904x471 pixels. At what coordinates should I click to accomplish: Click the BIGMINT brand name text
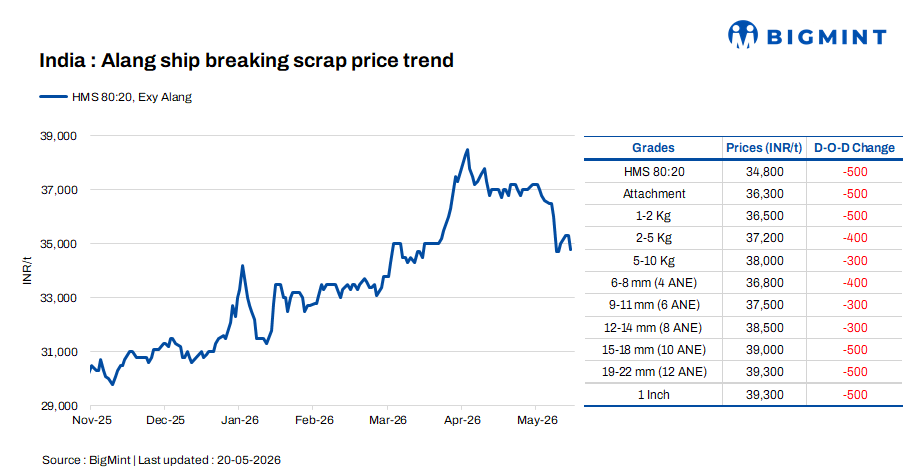point(826,37)
